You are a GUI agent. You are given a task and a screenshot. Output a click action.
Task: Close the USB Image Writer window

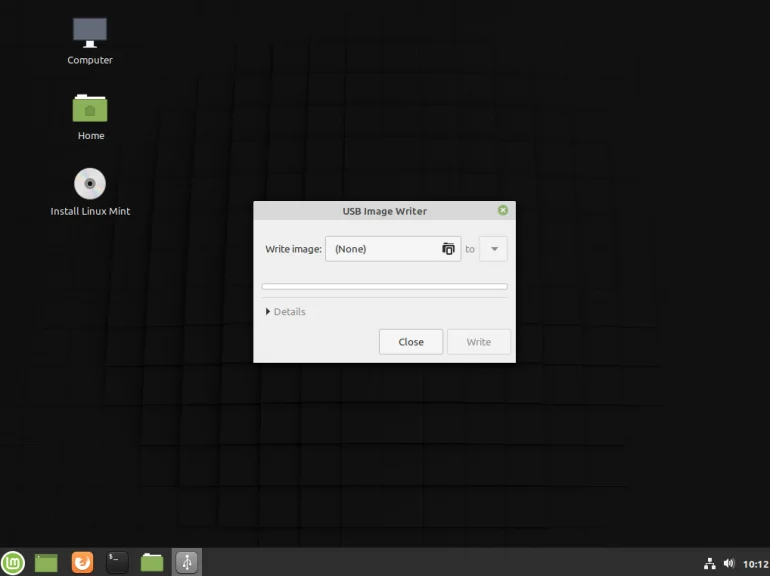[502, 210]
